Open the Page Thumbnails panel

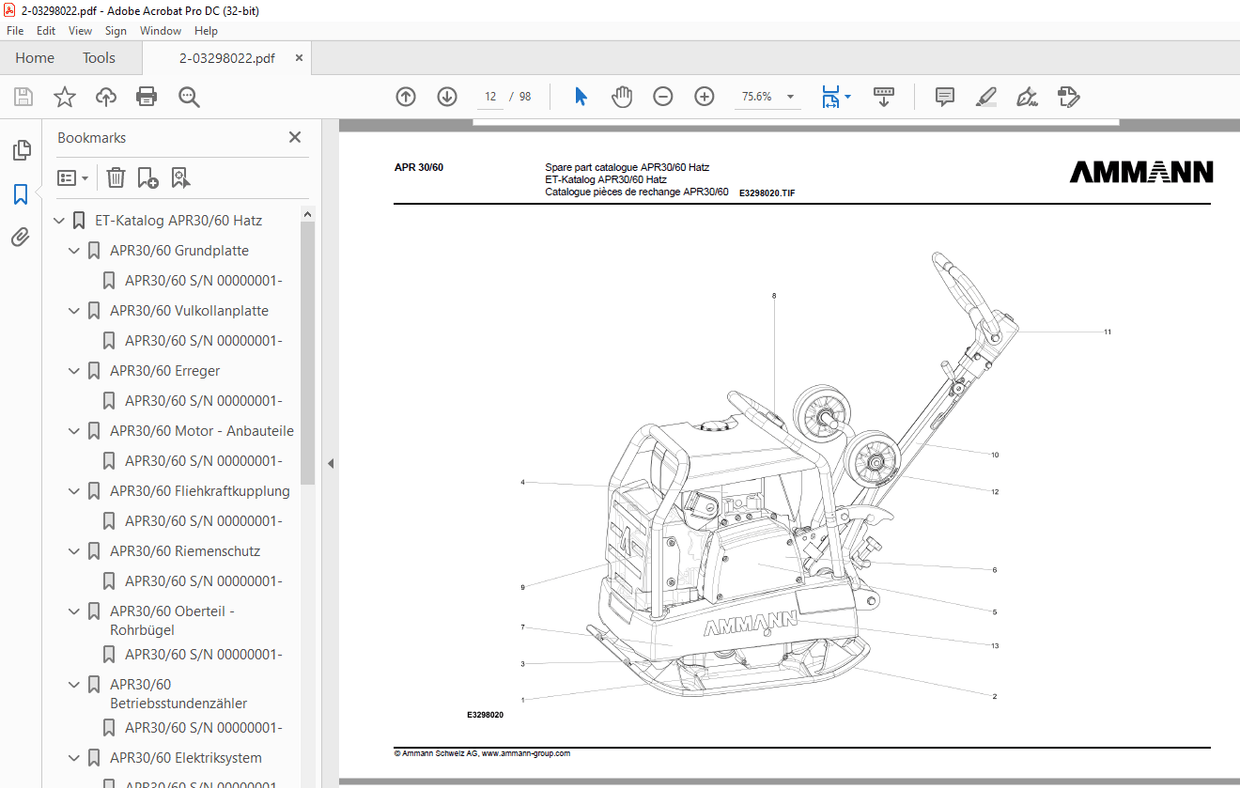(x=21, y=149)
